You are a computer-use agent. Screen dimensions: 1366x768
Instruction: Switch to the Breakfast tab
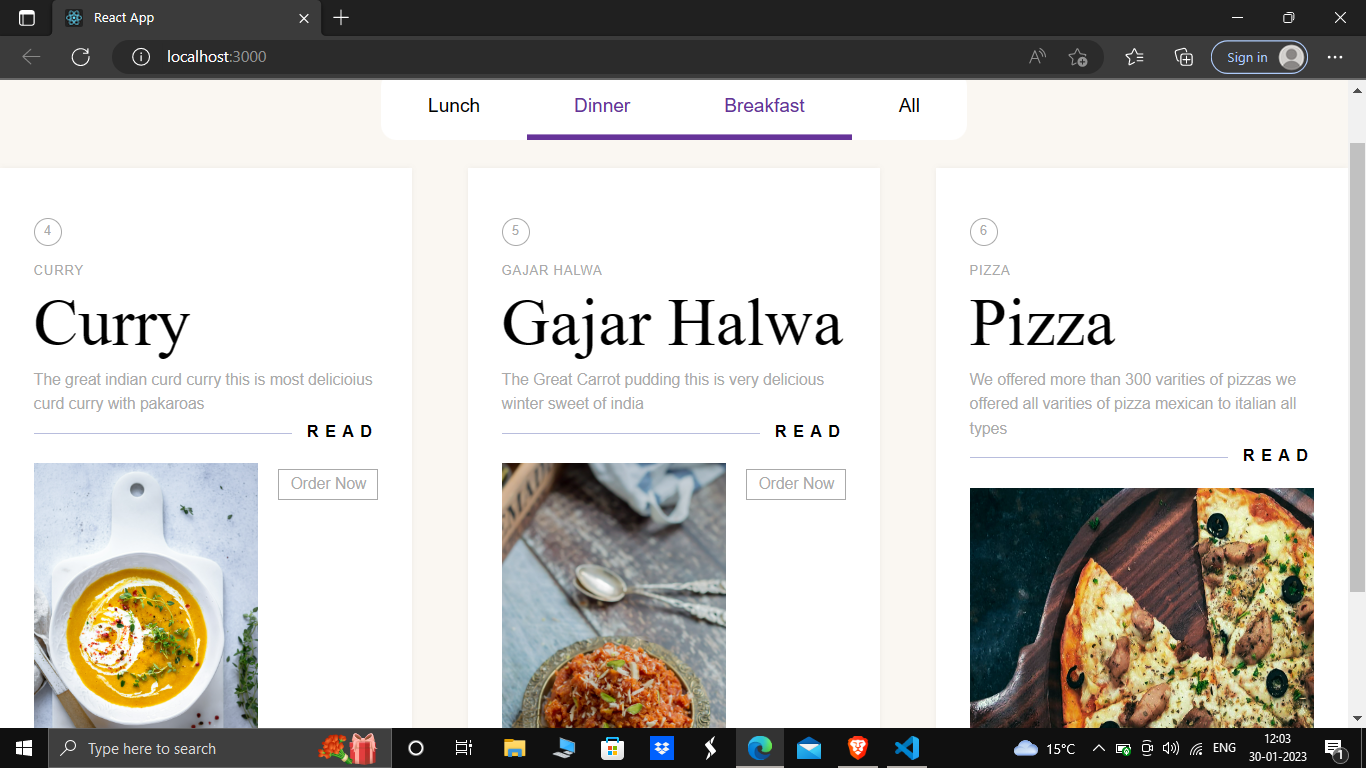pyautogui.click(x=764, y=105)
